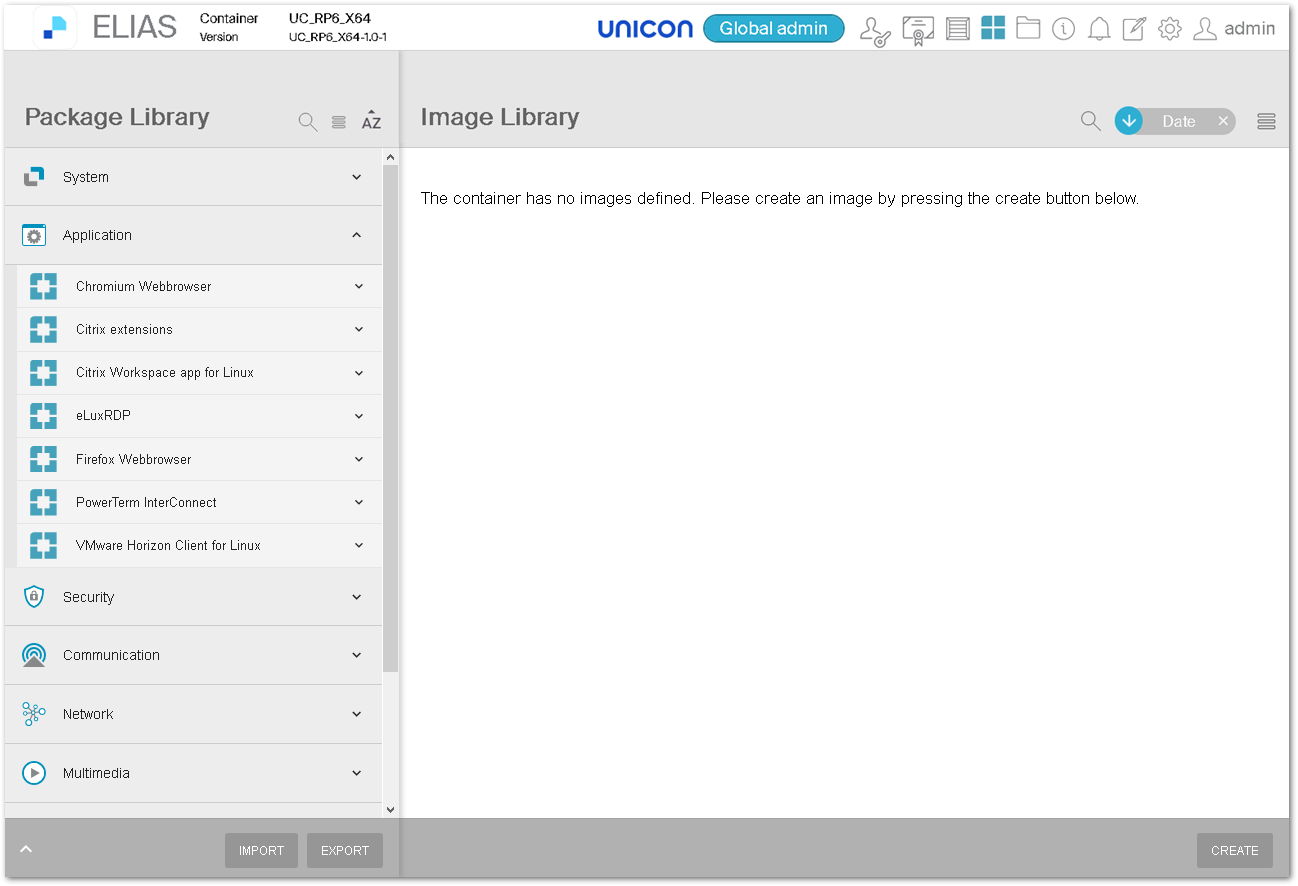Viewport: 1298px width, 886px height.
Task: Click the Chromium Webbrowser package icon
Action: point(43,286)
